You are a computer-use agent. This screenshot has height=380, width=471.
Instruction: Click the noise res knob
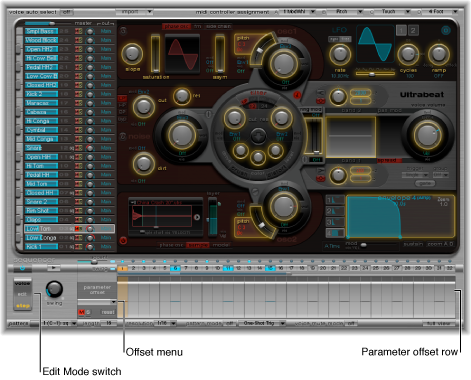(x=182, y=96)
